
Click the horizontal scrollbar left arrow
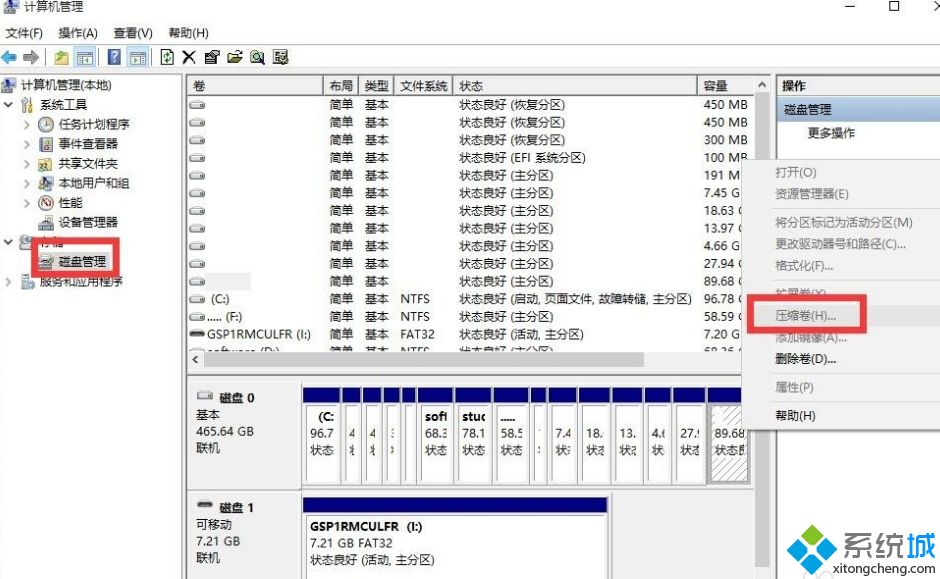coord(195,360)
